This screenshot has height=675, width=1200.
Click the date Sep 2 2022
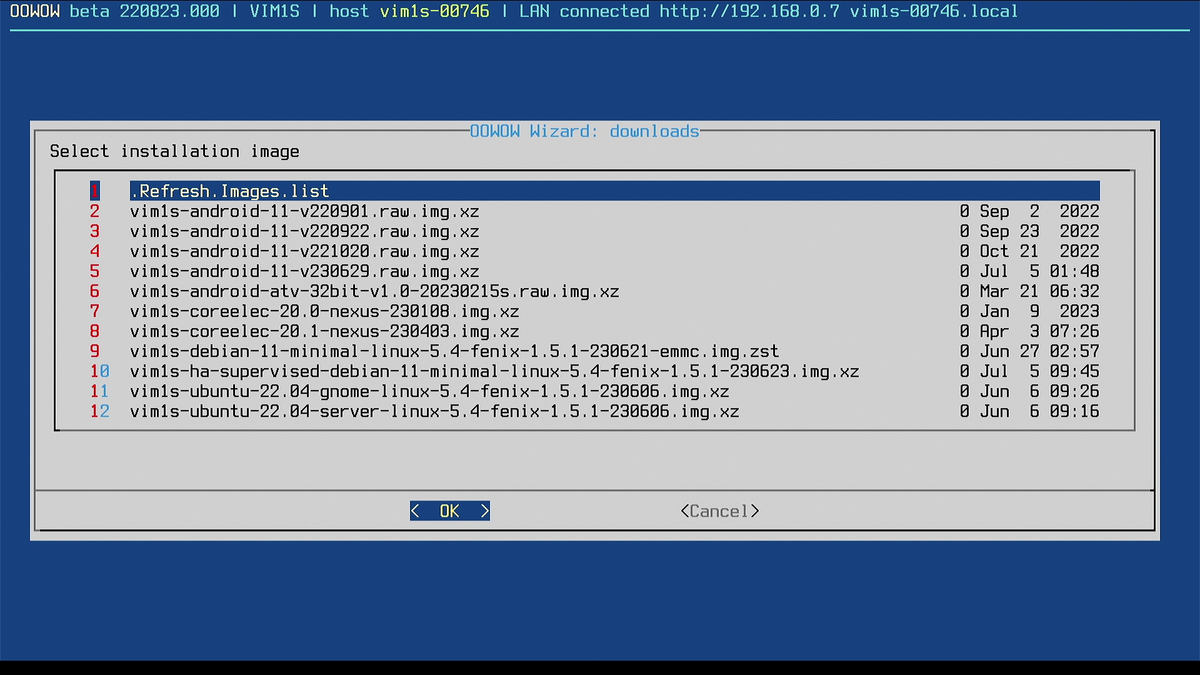1040,211
